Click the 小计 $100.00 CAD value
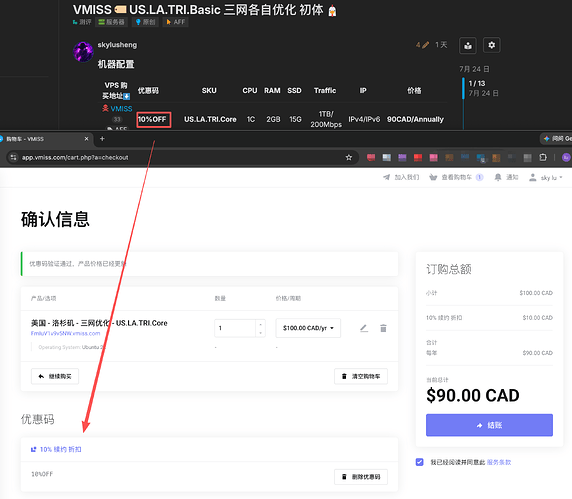Viewport: 572px width, 499px height. [x=536, y=293]
